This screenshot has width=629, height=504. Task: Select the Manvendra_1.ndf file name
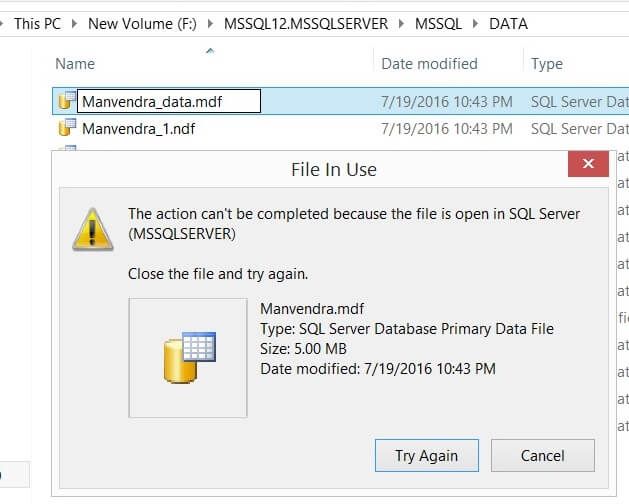138,129
